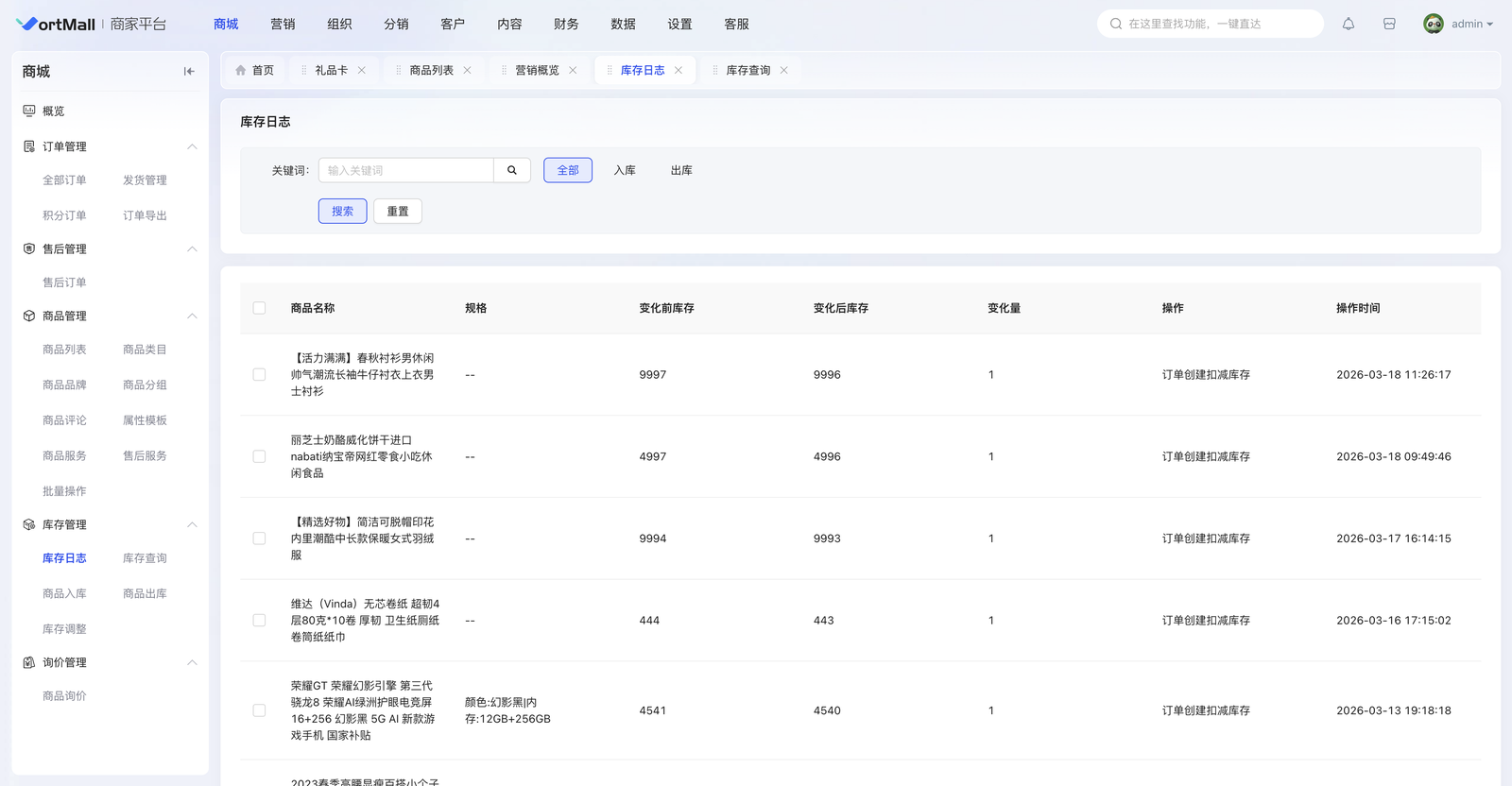
Task: Open the admin account dropdown
Action: 1472,24
